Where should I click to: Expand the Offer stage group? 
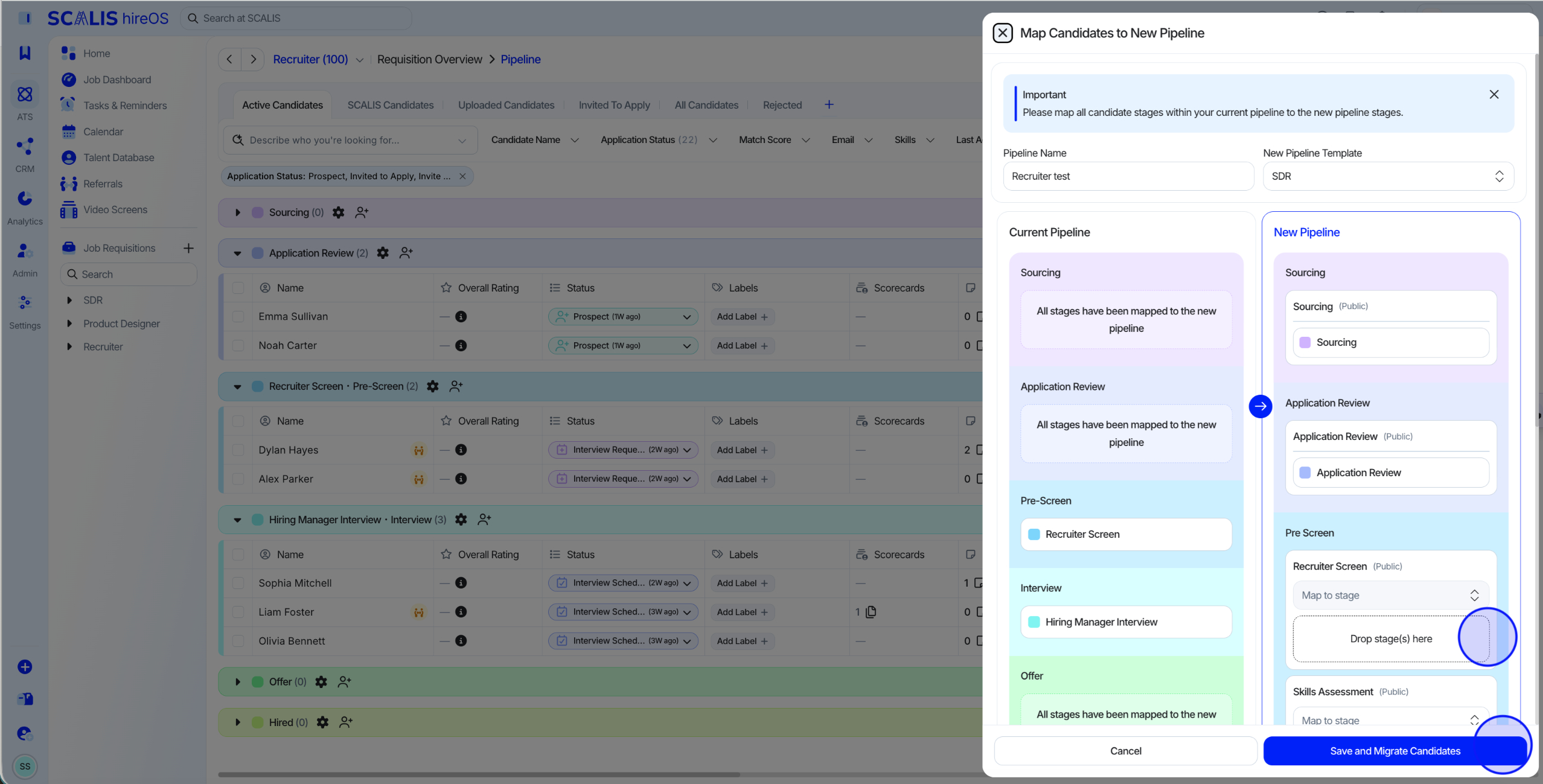coord(238,682)
